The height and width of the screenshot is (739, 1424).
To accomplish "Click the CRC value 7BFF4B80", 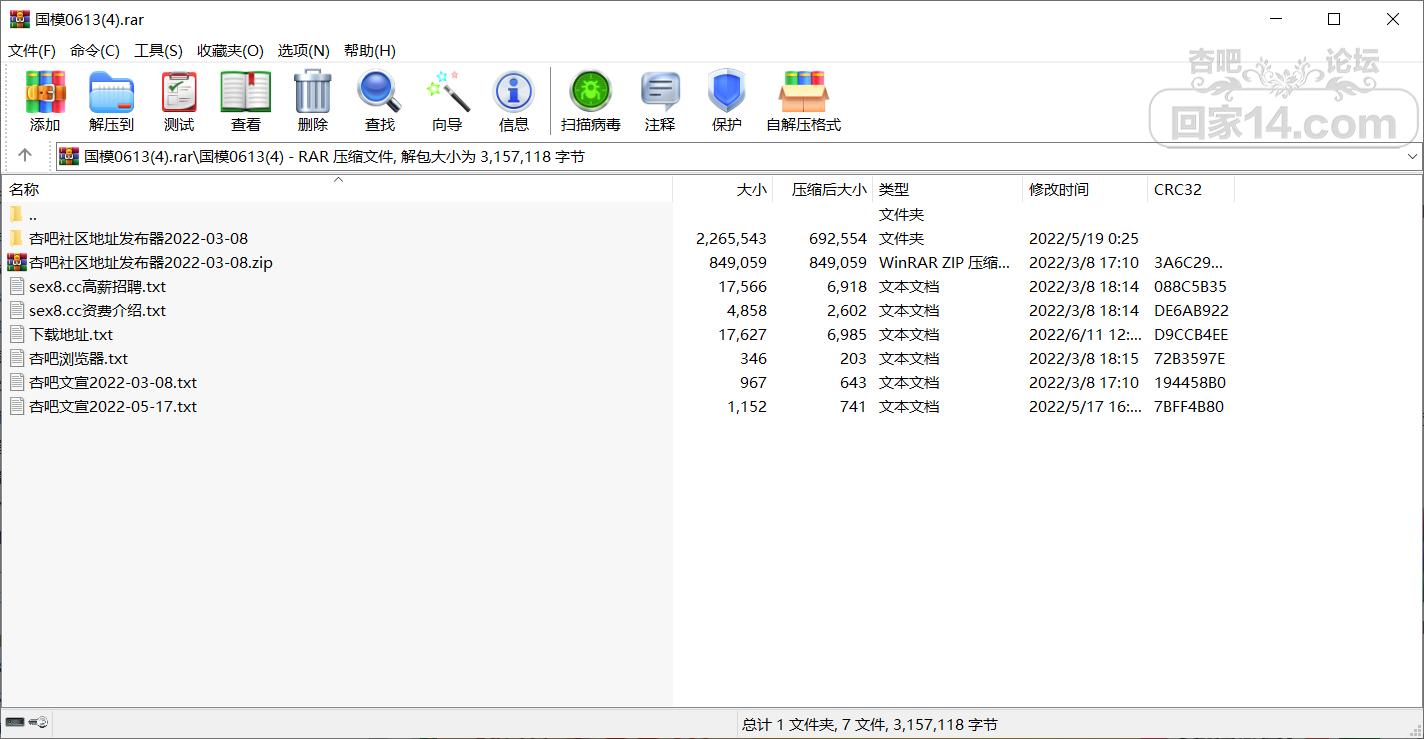I will pos(1189,406).
